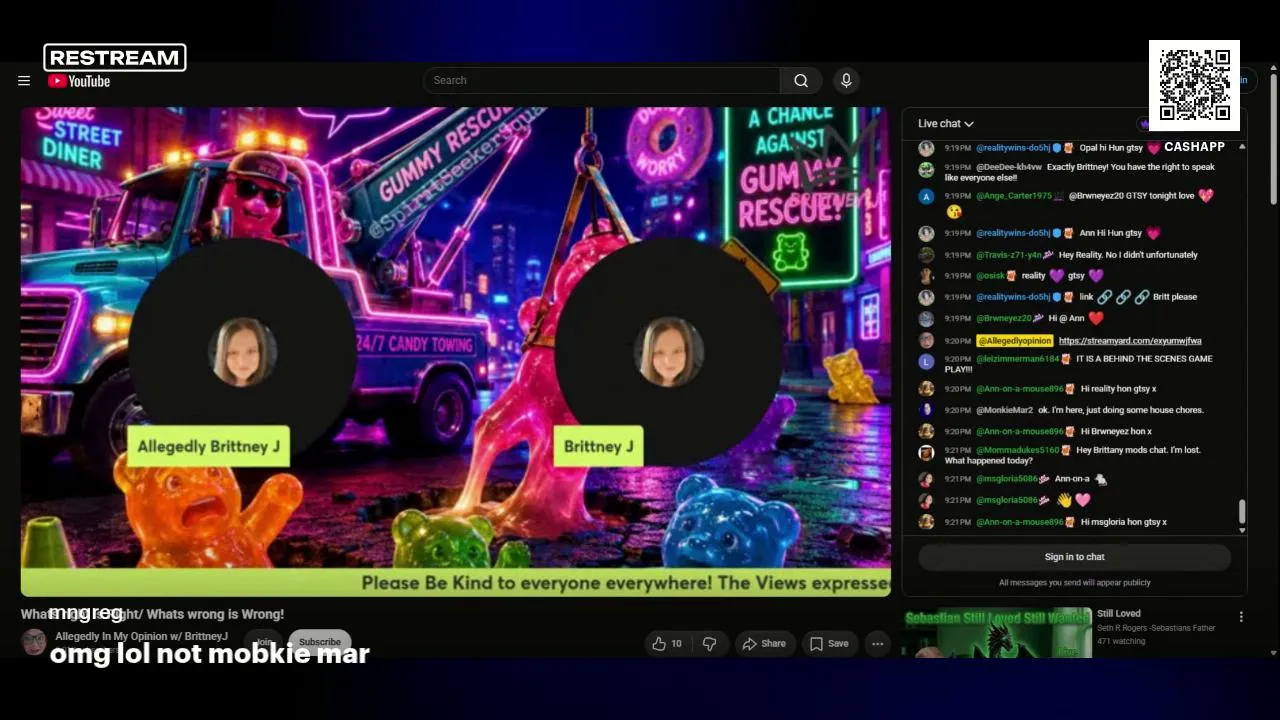Open the YouTube guide hamburger menu
Image resolution: width=1280 pixels, height=720 pixels.
coord(24,81)
